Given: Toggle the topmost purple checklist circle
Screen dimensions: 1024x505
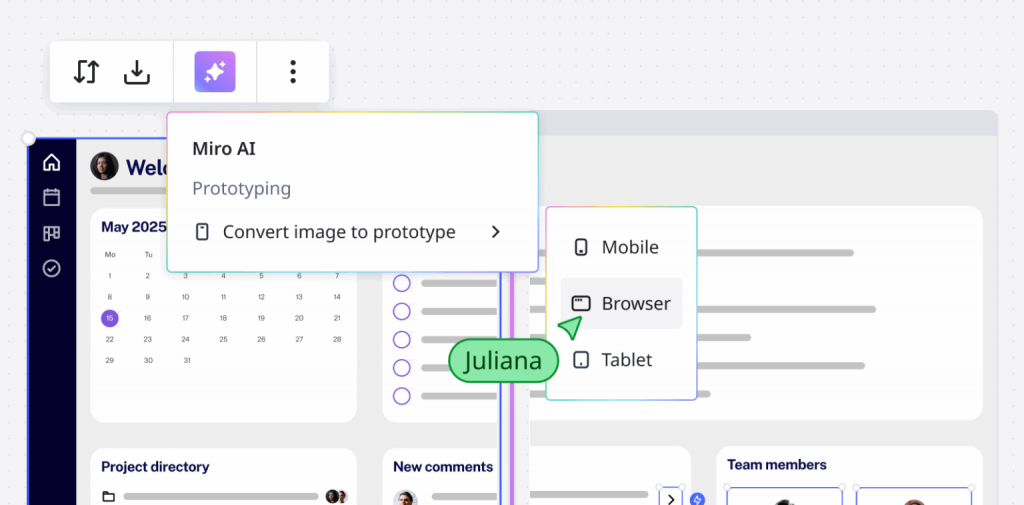Looking at the screenshot, I should coord(402,283).
